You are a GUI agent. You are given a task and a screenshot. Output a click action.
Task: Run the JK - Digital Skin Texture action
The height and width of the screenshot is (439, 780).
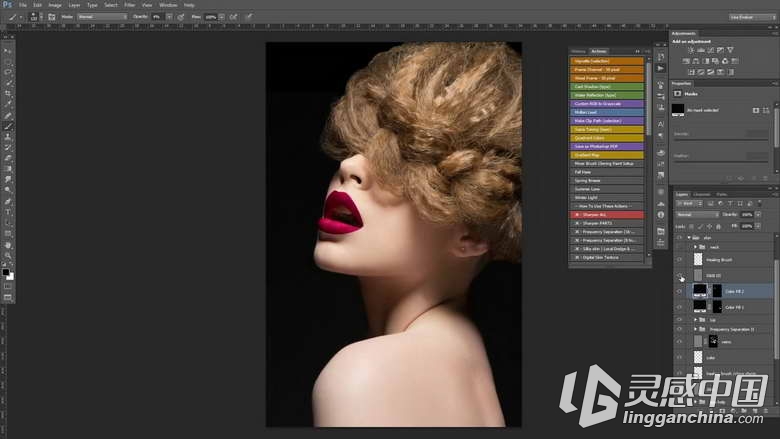(x=606, y=258)
